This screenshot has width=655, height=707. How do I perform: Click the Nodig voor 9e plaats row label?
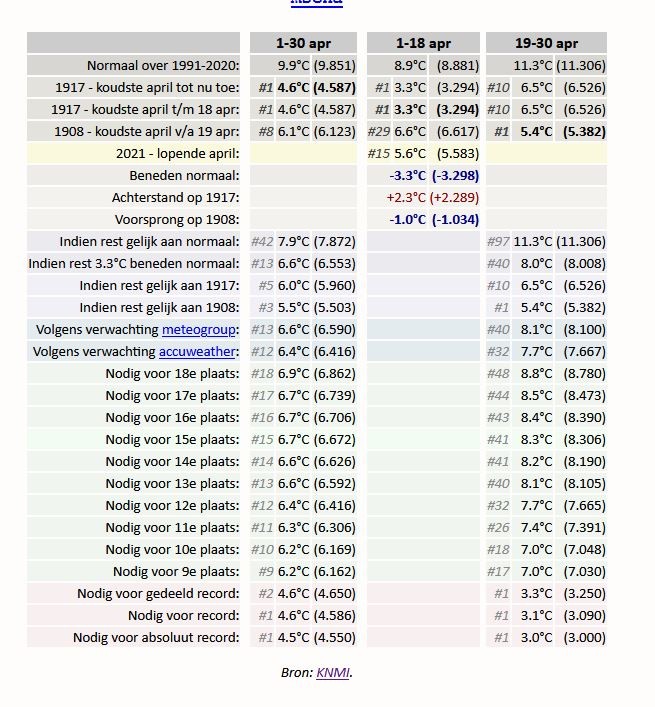pos(176,572)
